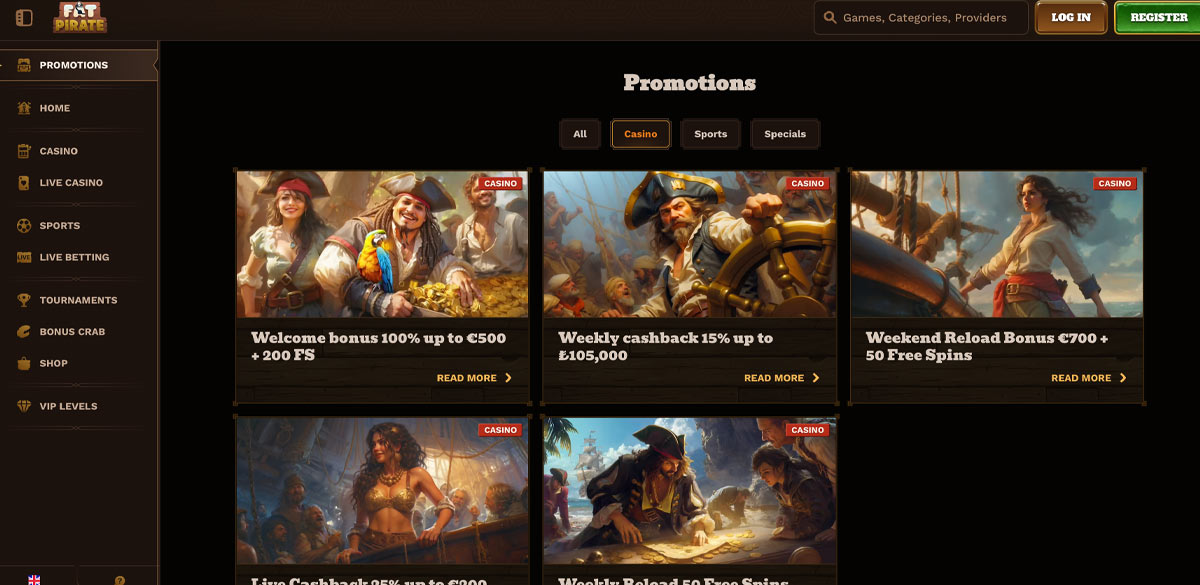Switch to the Casino filter tab
This screenshot has height=585, width=1200.
[640, 133]
